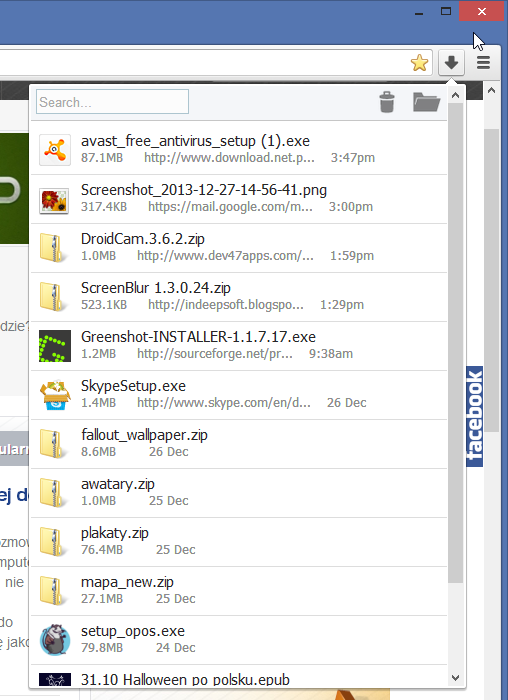Open 31.10 Halloween po polsku.epub
This screenshot has height=700, width=508.
tap(185, 680)
